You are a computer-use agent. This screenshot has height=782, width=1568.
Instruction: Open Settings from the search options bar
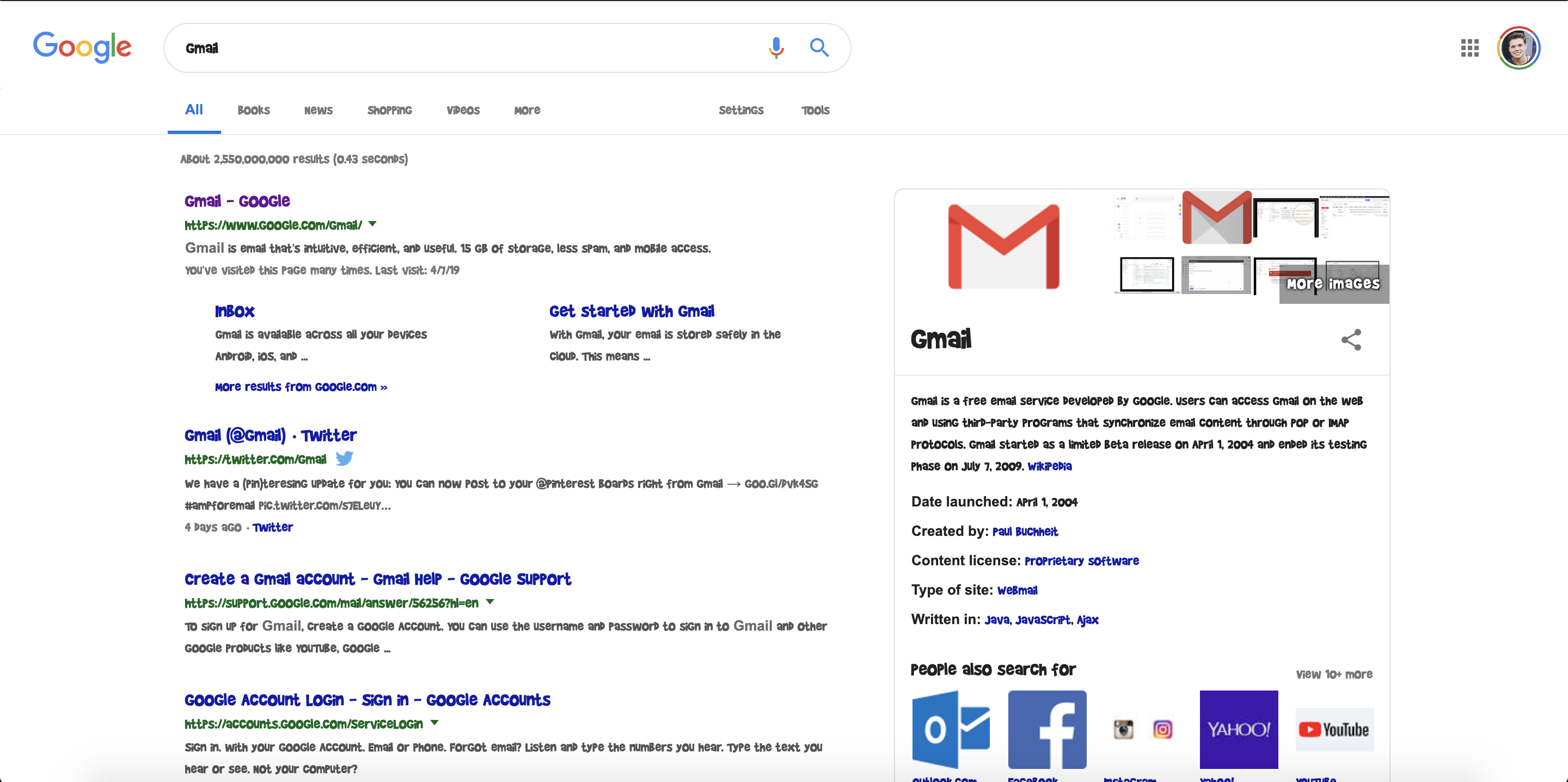742,111
